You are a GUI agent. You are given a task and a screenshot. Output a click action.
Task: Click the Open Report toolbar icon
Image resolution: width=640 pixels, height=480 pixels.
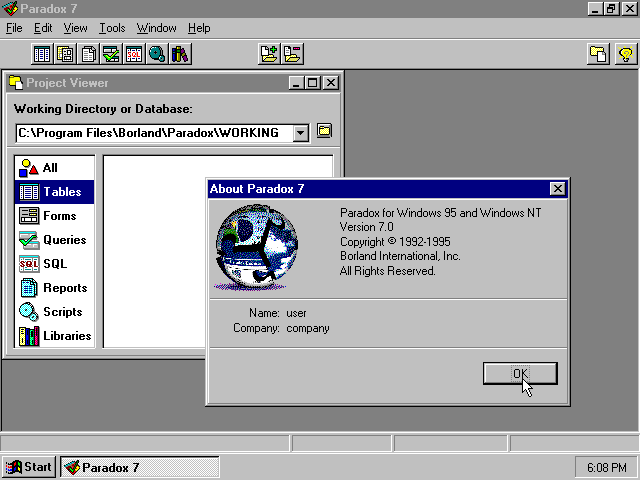coord(88,54)
